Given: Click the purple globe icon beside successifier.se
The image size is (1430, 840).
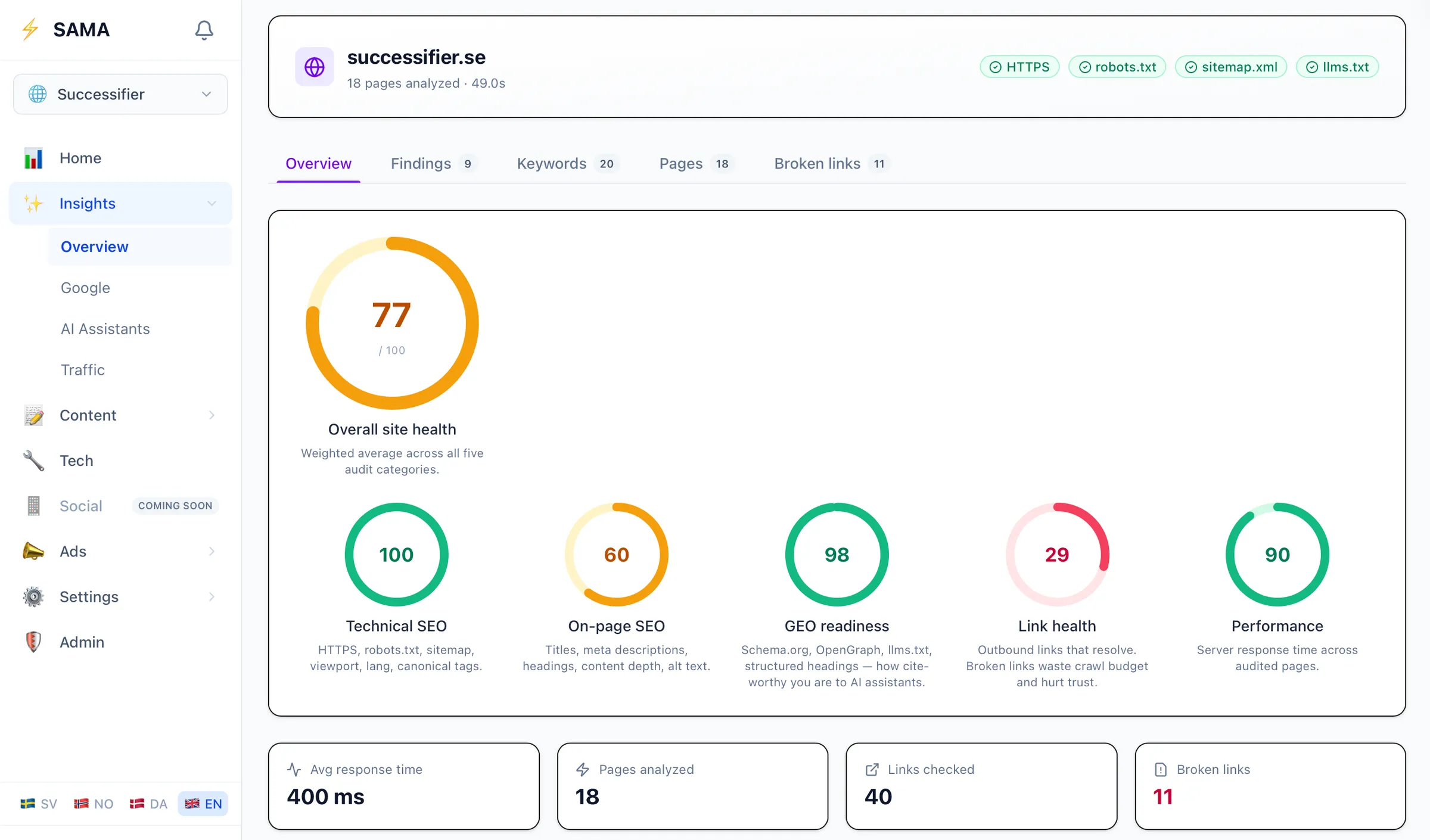Looking at the screenshot, I should (x=315, y=67).
